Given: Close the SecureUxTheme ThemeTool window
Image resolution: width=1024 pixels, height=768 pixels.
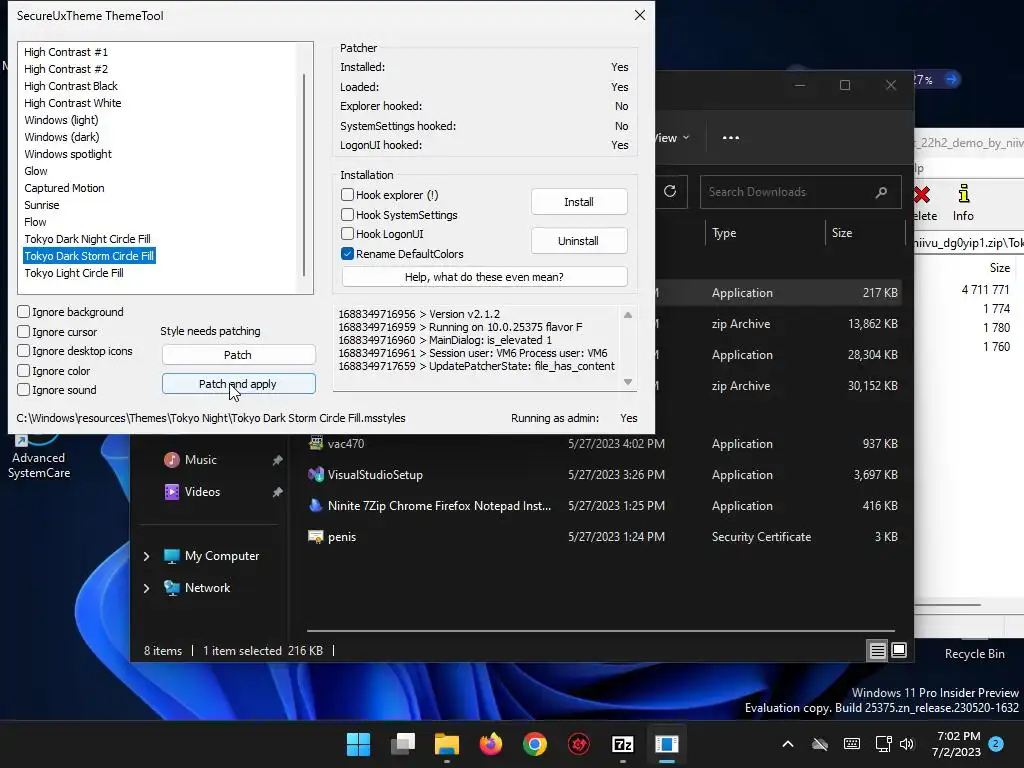Looking at the screenshot, I should pyautogui.click(x=639, y=15).
